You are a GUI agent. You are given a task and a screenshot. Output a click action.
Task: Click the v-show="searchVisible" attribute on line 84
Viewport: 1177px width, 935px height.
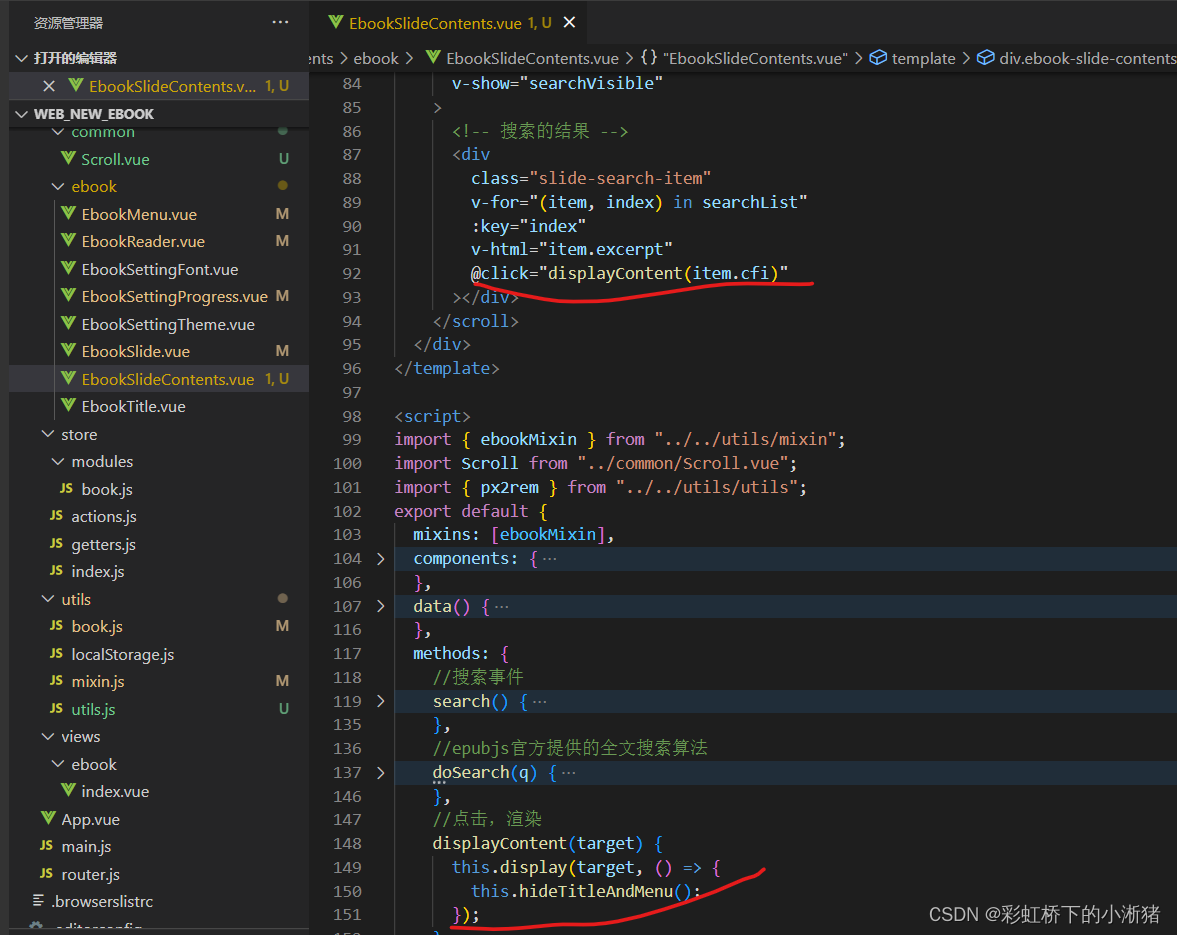557,83
